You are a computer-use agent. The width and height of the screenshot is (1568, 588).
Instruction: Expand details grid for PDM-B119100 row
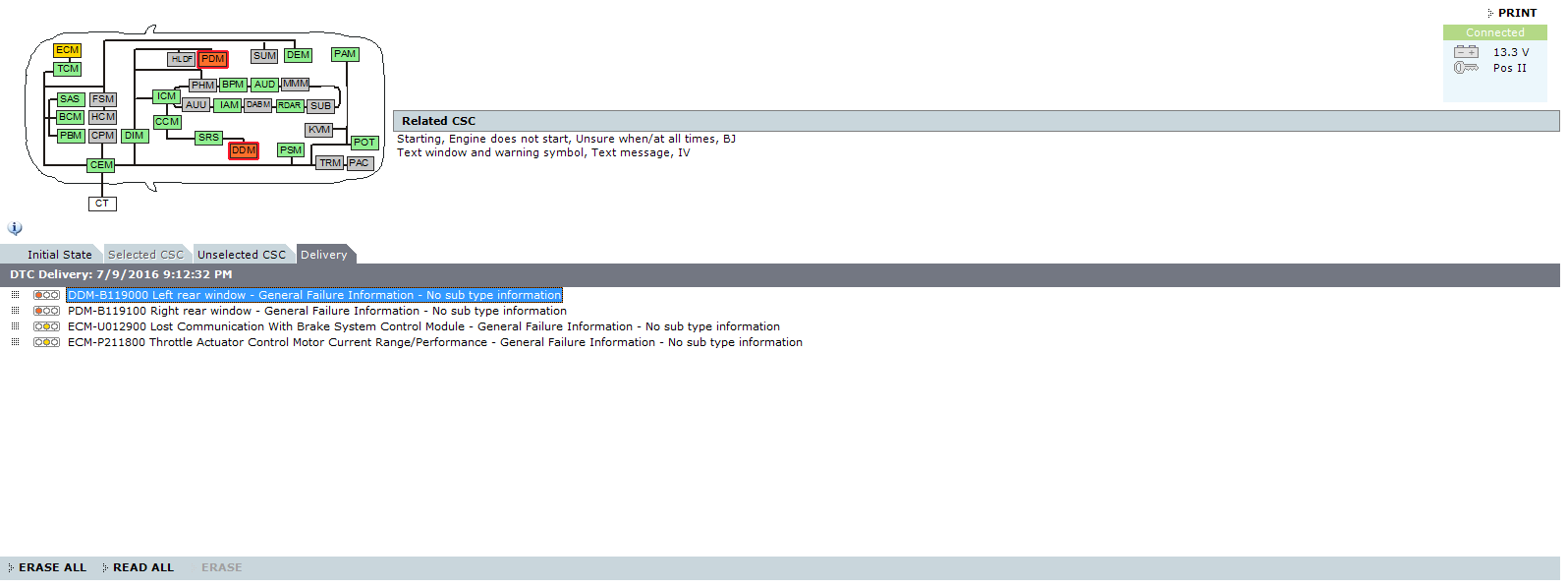point(15,311)
